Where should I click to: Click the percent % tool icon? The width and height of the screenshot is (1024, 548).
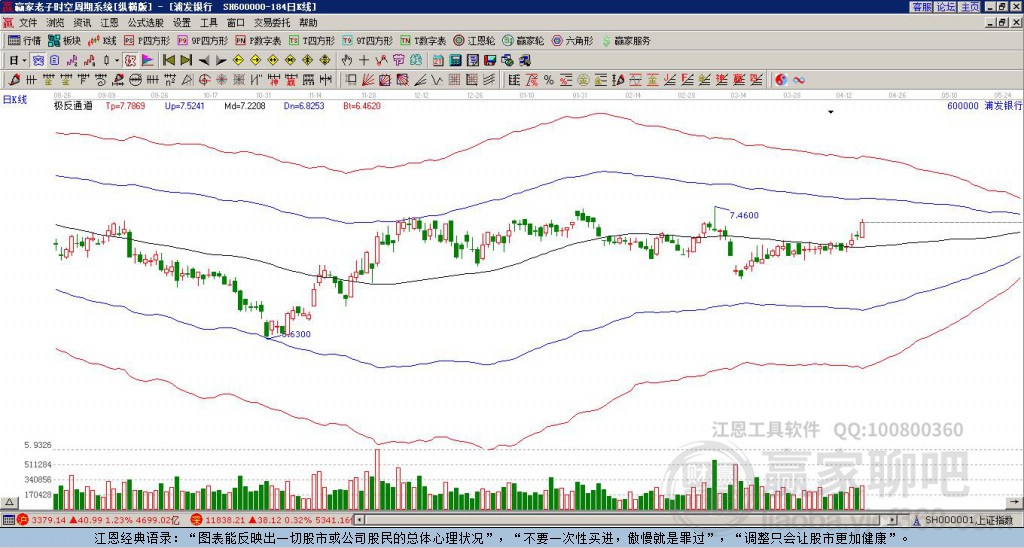pyautogui.click(x=549, y=80)
